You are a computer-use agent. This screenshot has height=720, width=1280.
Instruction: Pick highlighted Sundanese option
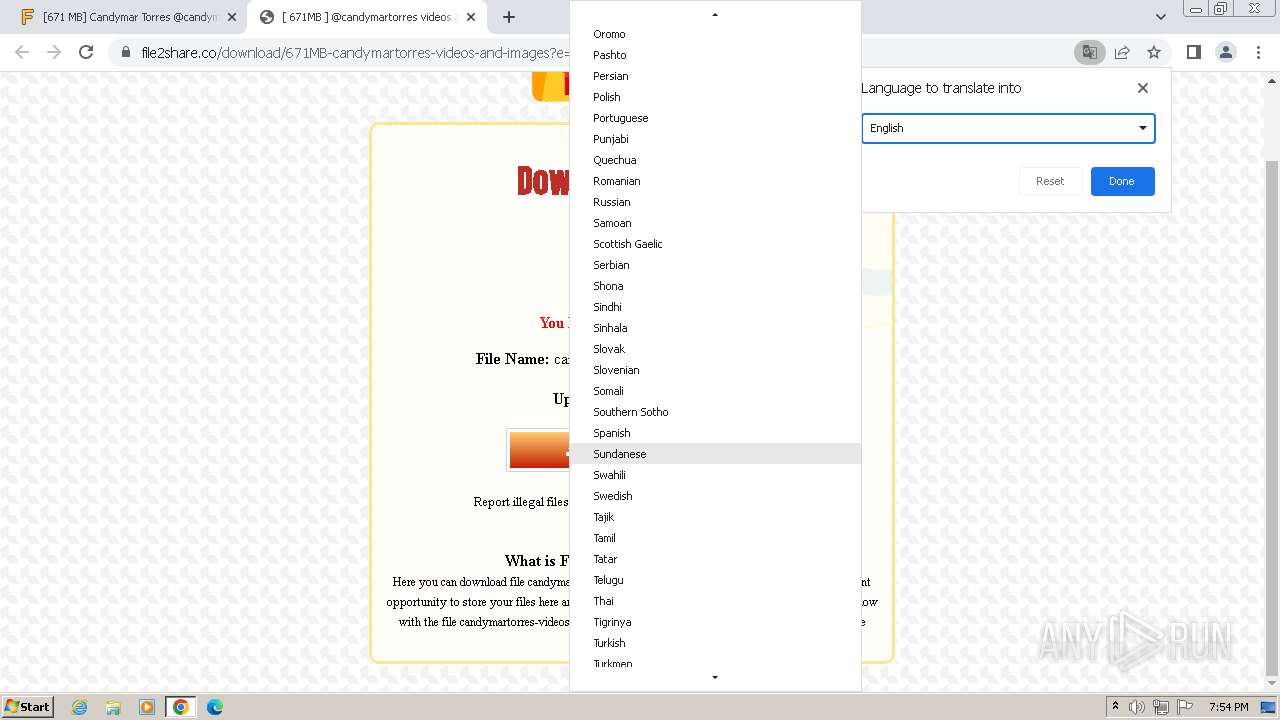pos(715,454)
